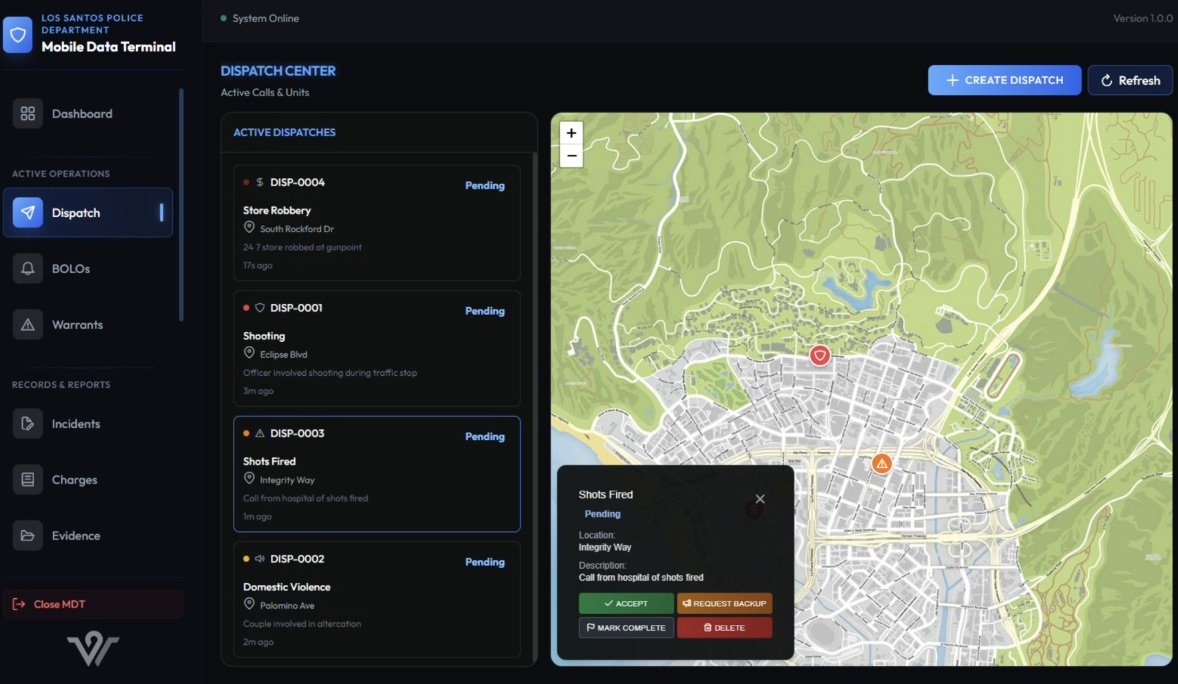Click Close MDT button
Screen dimensions: 1178x684
click(93, 604)
